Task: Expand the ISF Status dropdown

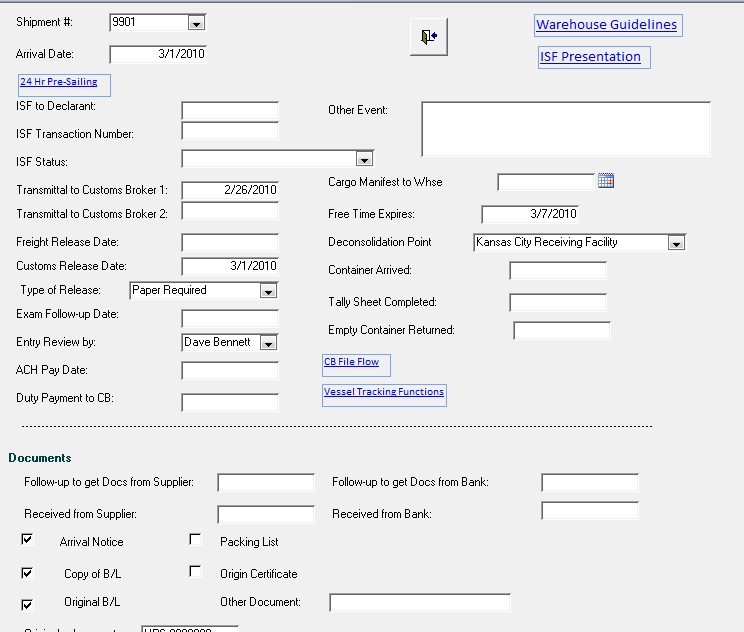Action: (364, 159)
